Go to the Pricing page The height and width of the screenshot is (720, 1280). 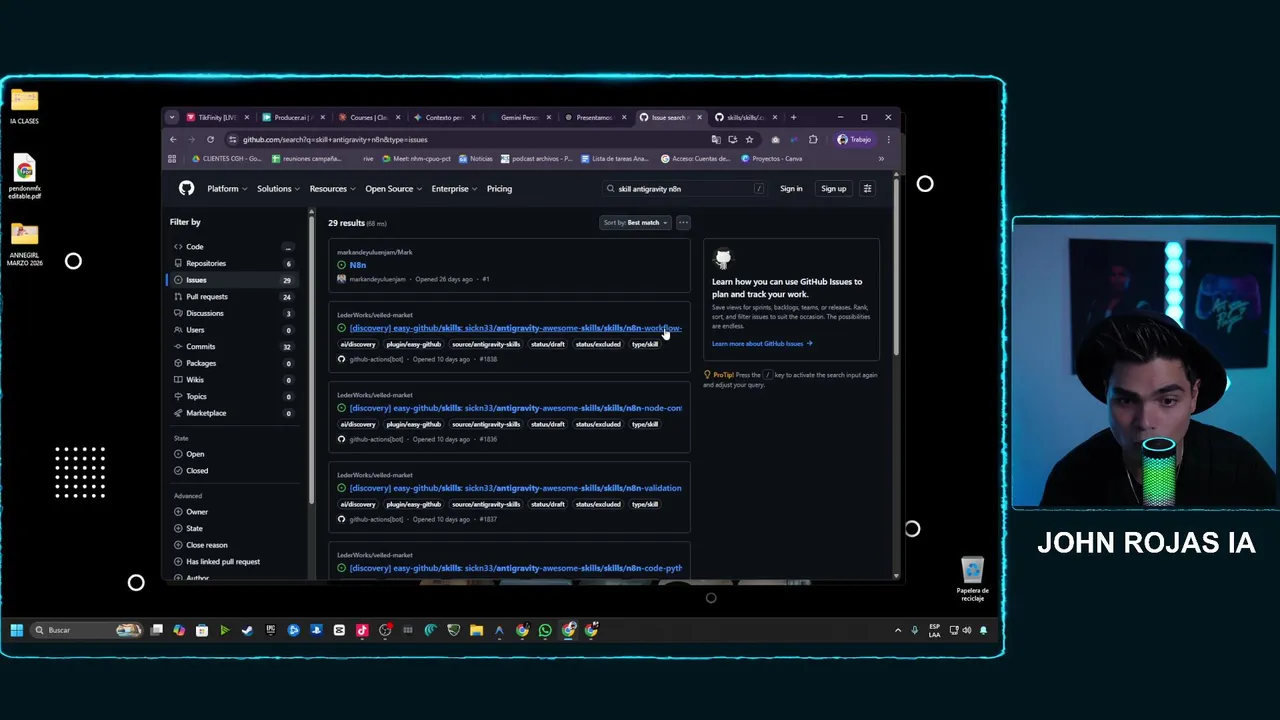[499, 189]
